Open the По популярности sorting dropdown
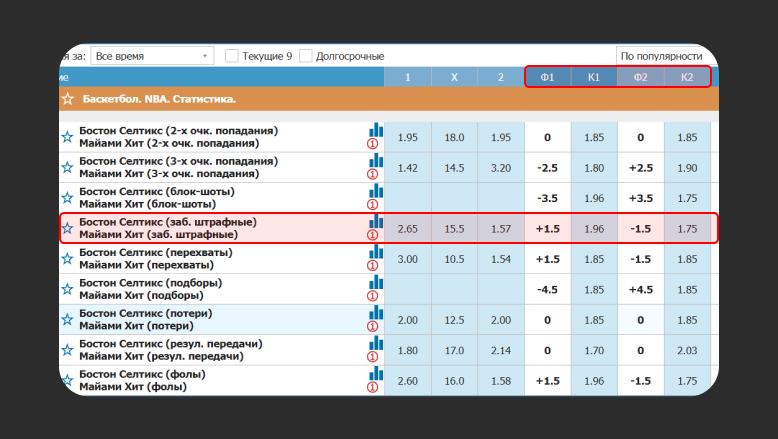 click(664, 56)
